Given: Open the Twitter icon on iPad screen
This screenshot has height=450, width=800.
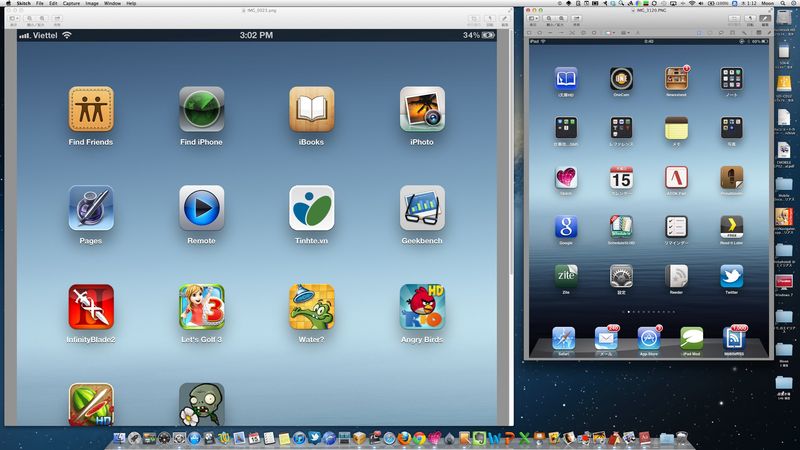Looking at the screenshot, I should click(731, 276).
